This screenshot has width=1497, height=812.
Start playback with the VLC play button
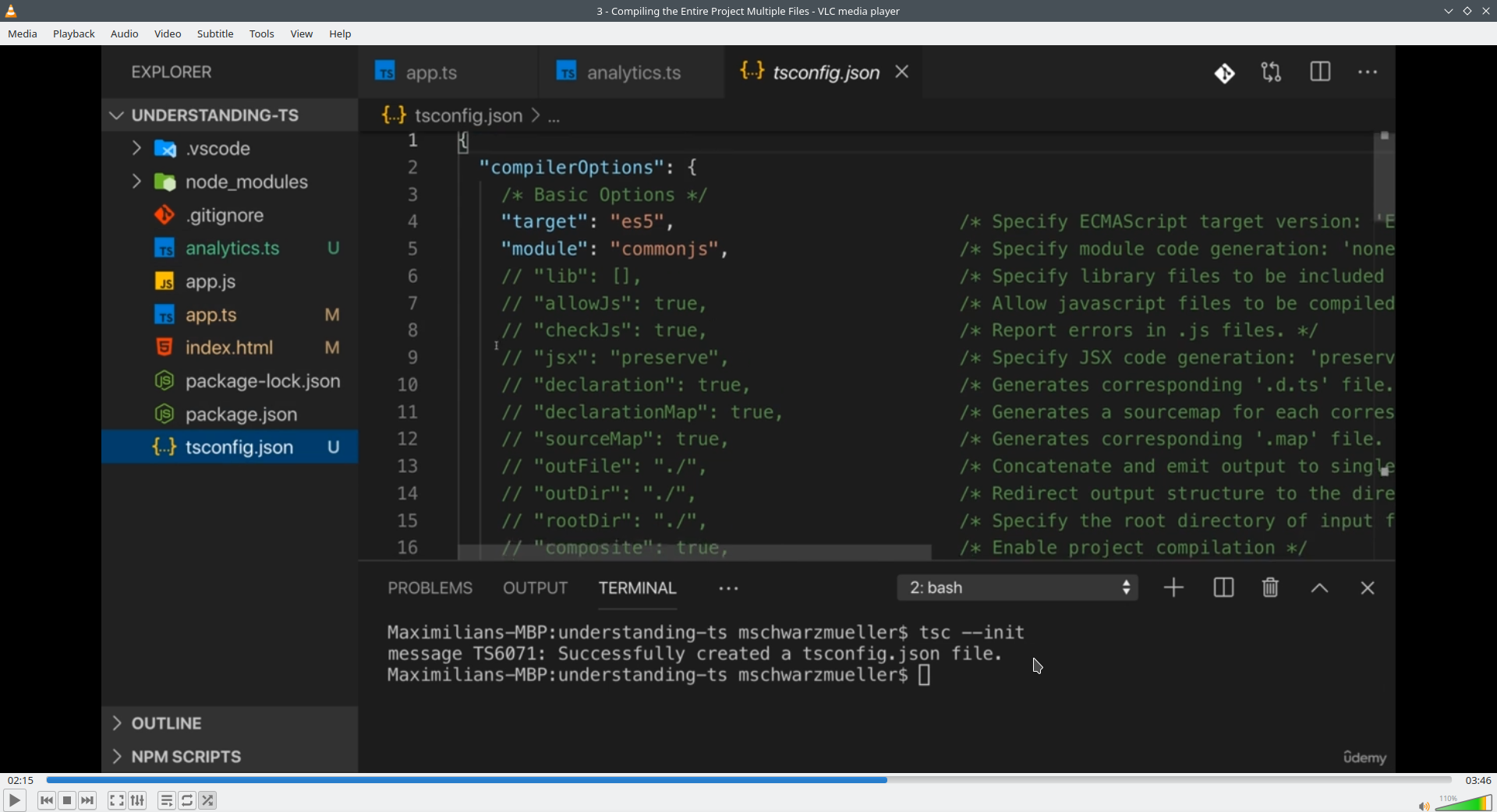[x=14, y=800]
